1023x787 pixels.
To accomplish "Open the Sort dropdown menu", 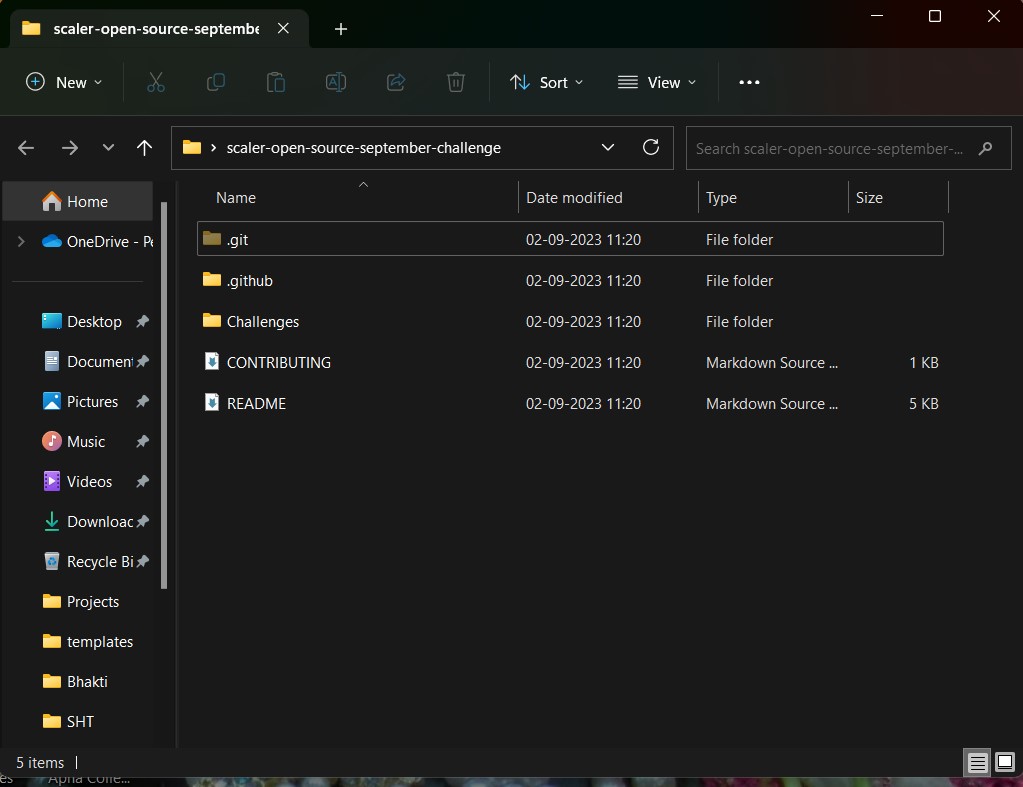I will [546, 83].
